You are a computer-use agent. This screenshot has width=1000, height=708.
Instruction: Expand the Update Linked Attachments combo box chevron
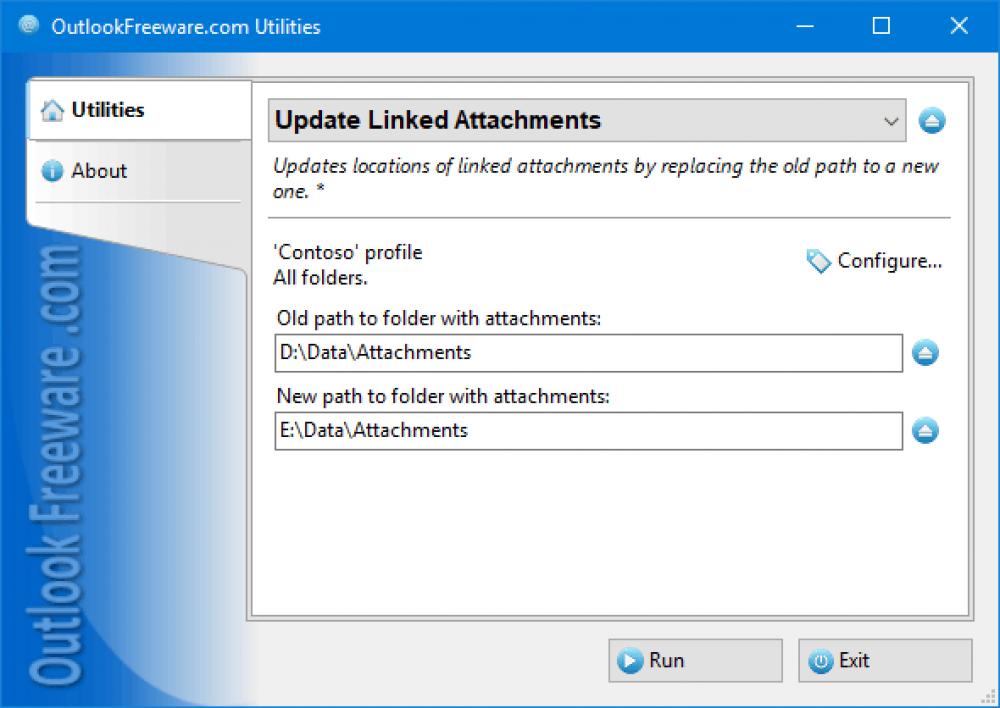pyautogui.click(x=891, y=120)
